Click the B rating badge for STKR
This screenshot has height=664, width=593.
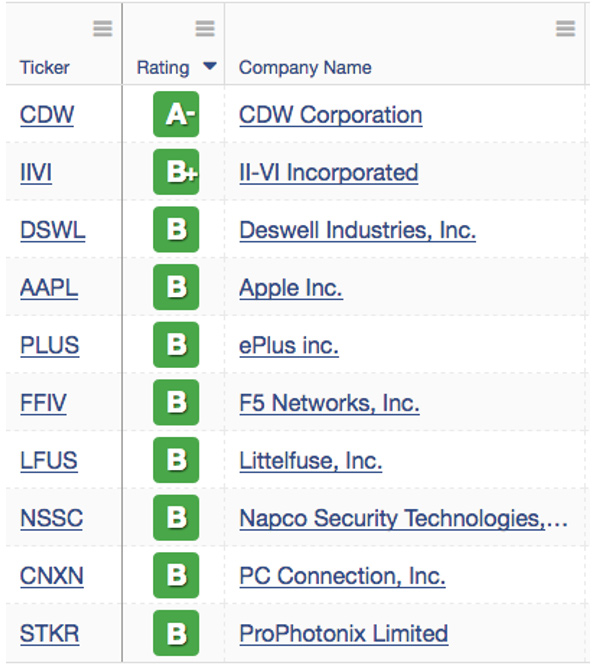(176, 633)
